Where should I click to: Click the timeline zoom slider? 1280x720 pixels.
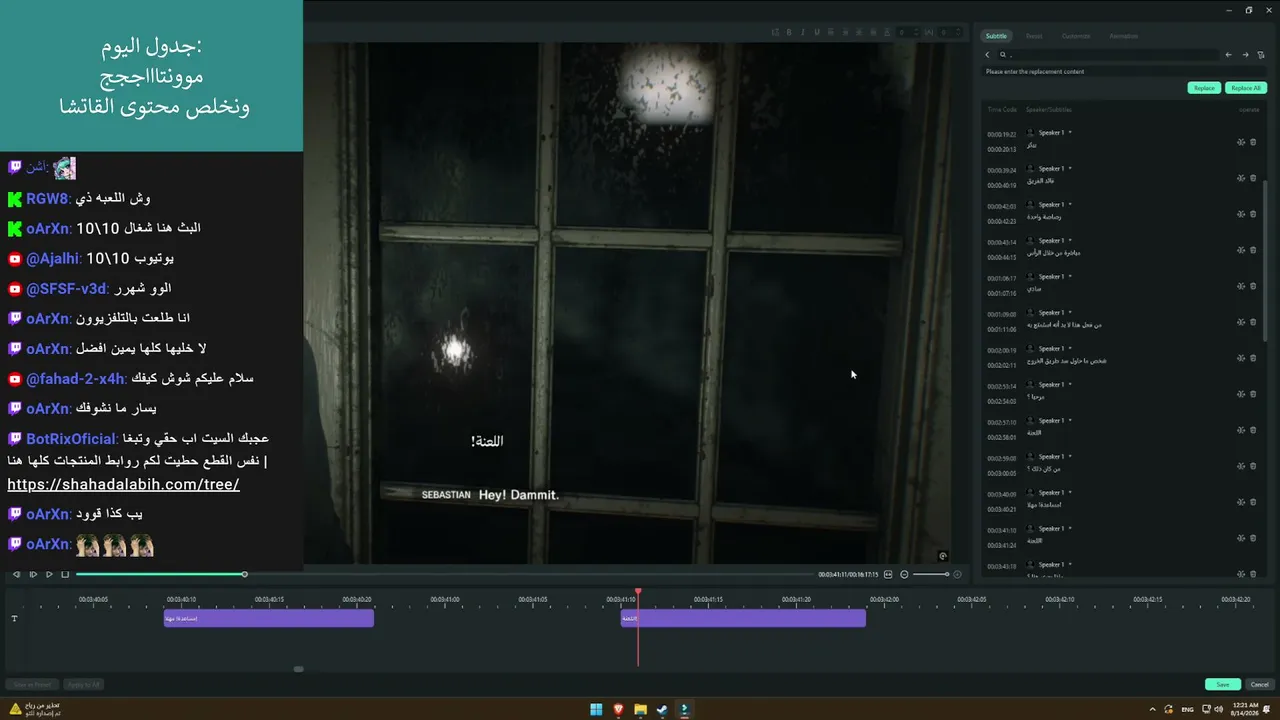pos(930,574)
